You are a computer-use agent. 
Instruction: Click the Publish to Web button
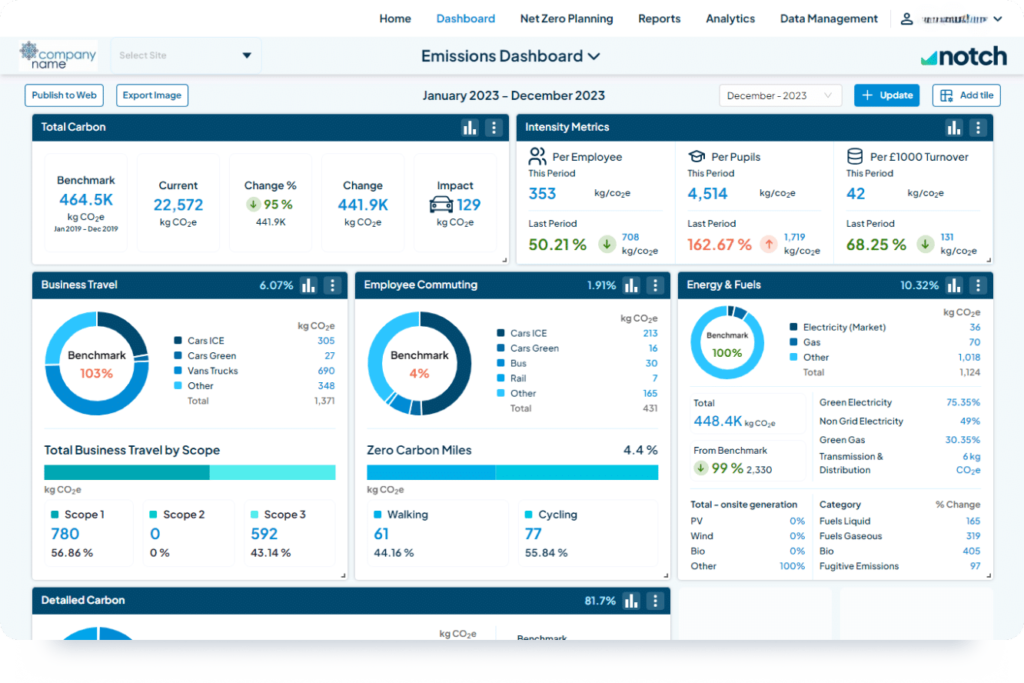coord(63,95)
